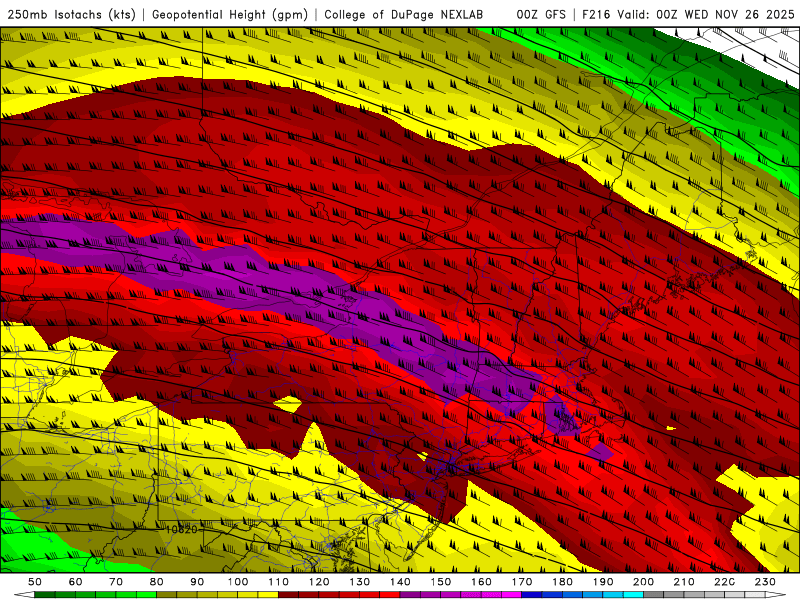Viewport: 800px width, 600px height.
Task: Click the '110' value on the color scale
Action: pos(279,582)
